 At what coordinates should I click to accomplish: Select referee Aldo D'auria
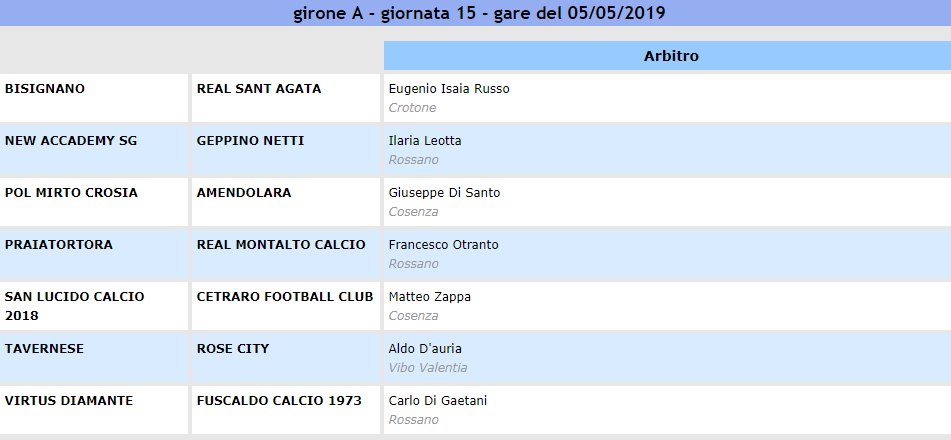click(425, 349)
